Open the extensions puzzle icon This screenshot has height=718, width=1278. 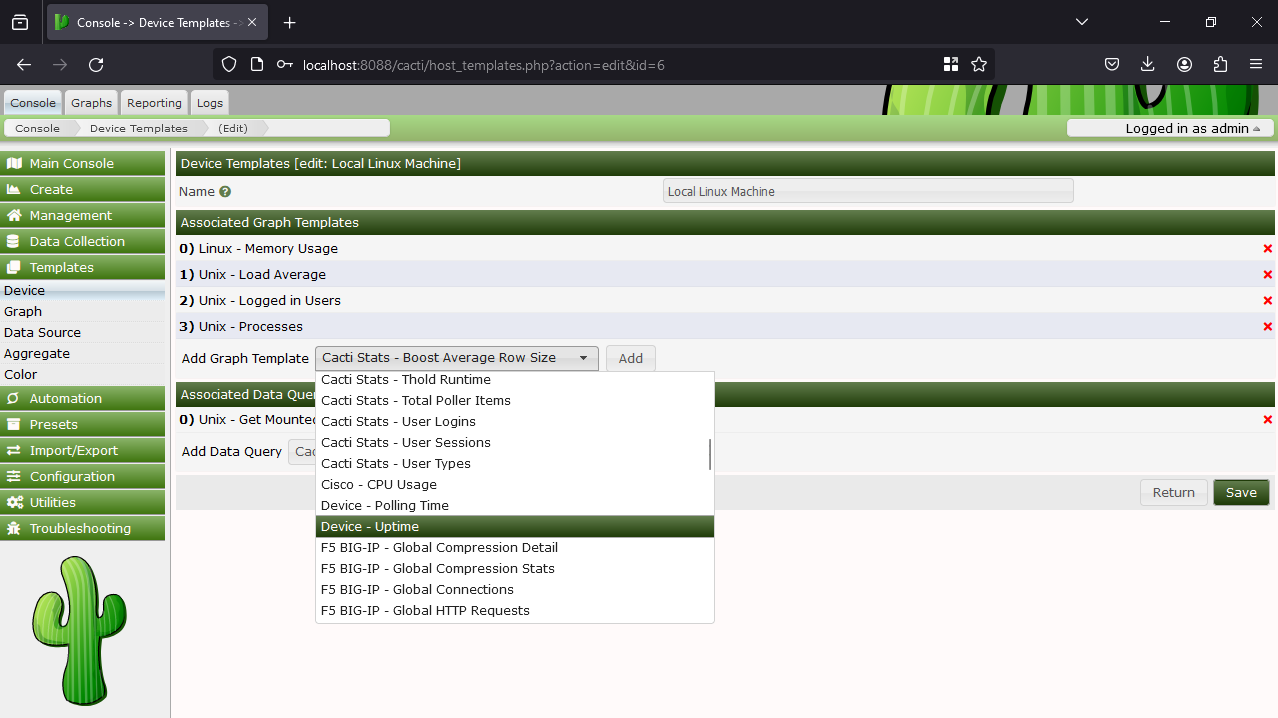point(1220,64)
